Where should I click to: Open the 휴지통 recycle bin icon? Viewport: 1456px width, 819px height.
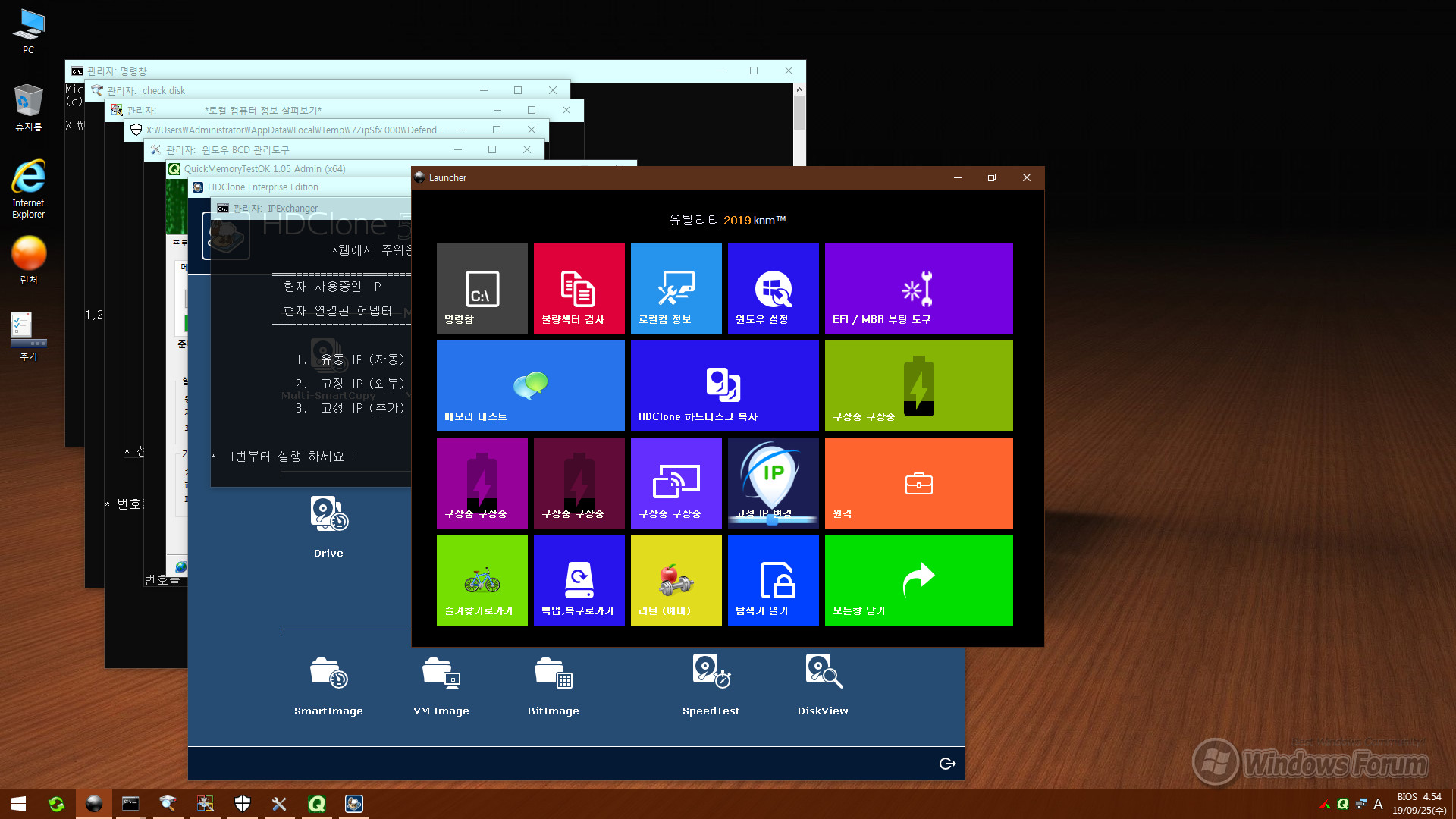(28, 108)
